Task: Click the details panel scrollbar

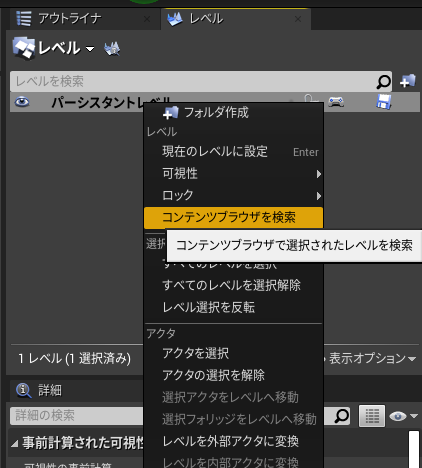Action: pyautogui.click(x=414, y=449)
